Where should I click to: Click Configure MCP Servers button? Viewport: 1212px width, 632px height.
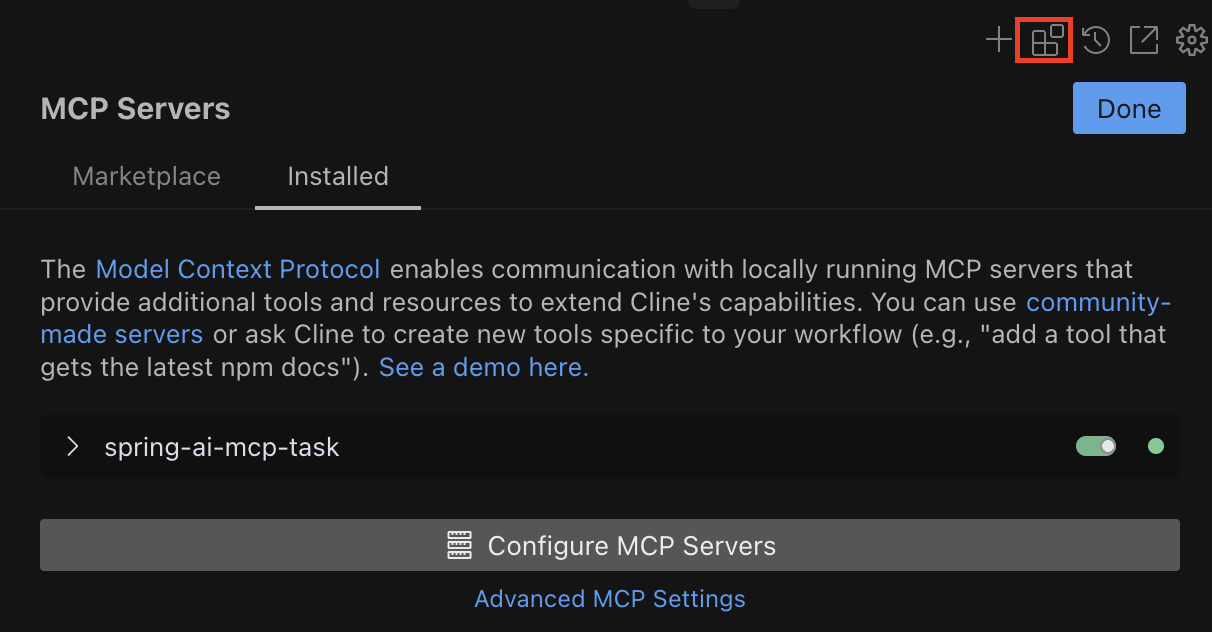point(610,545)
